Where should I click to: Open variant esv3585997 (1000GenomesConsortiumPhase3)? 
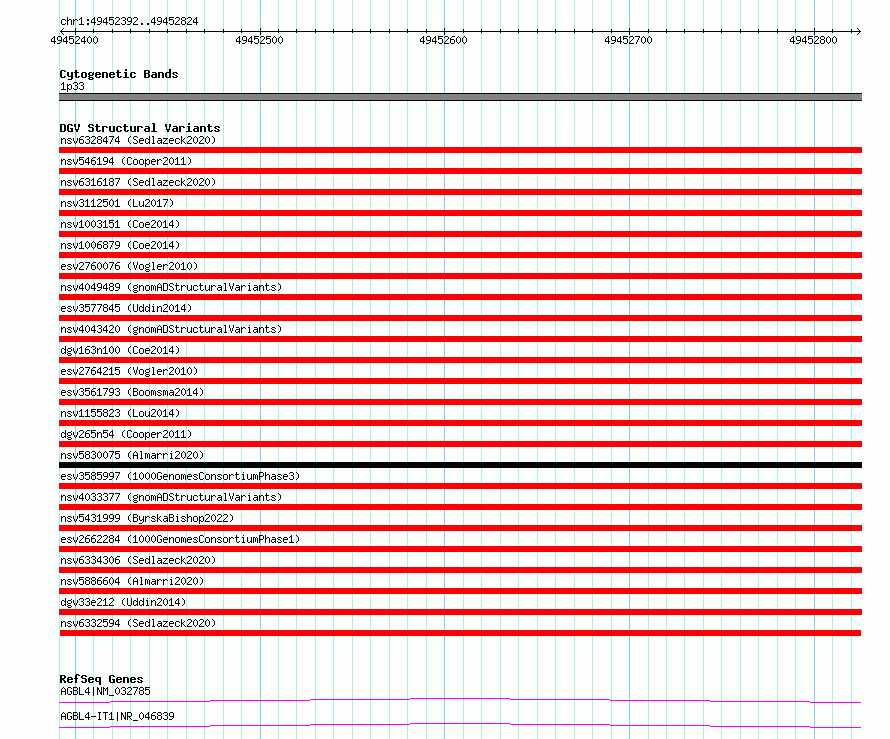point(180,476)
